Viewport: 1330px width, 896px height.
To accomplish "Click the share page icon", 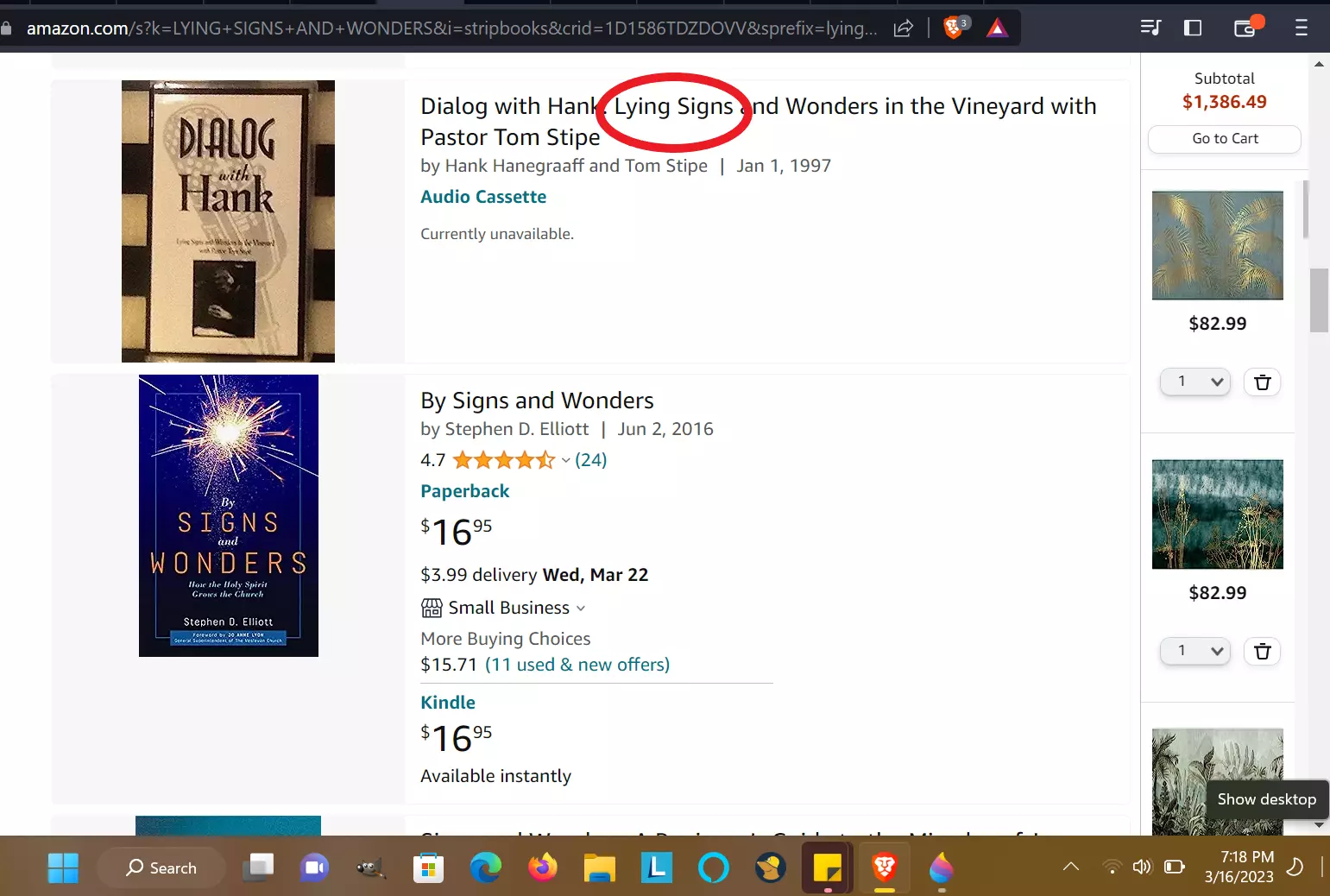I will [x=903, y=28].
